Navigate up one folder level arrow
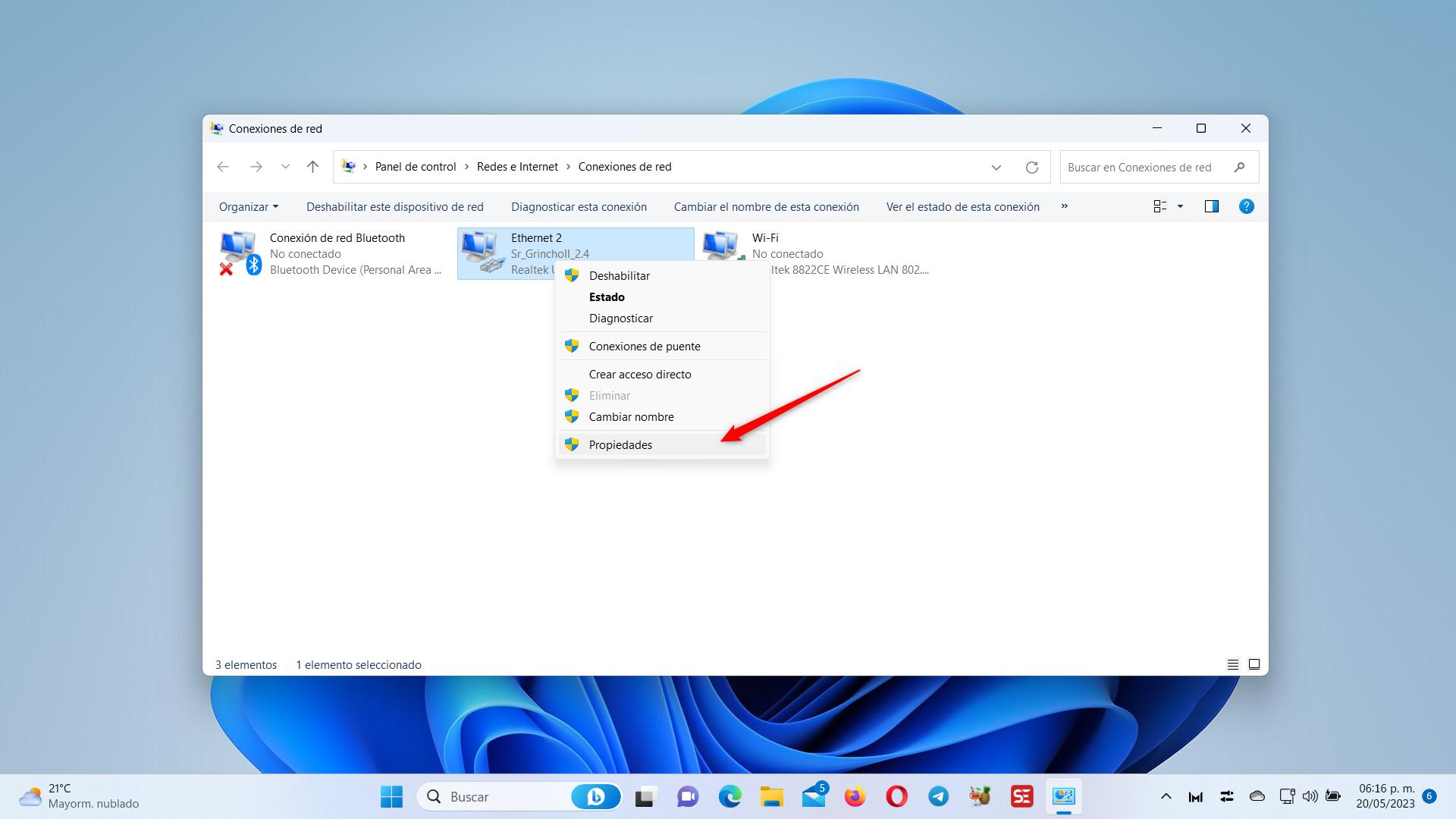 tap(312, 167)
